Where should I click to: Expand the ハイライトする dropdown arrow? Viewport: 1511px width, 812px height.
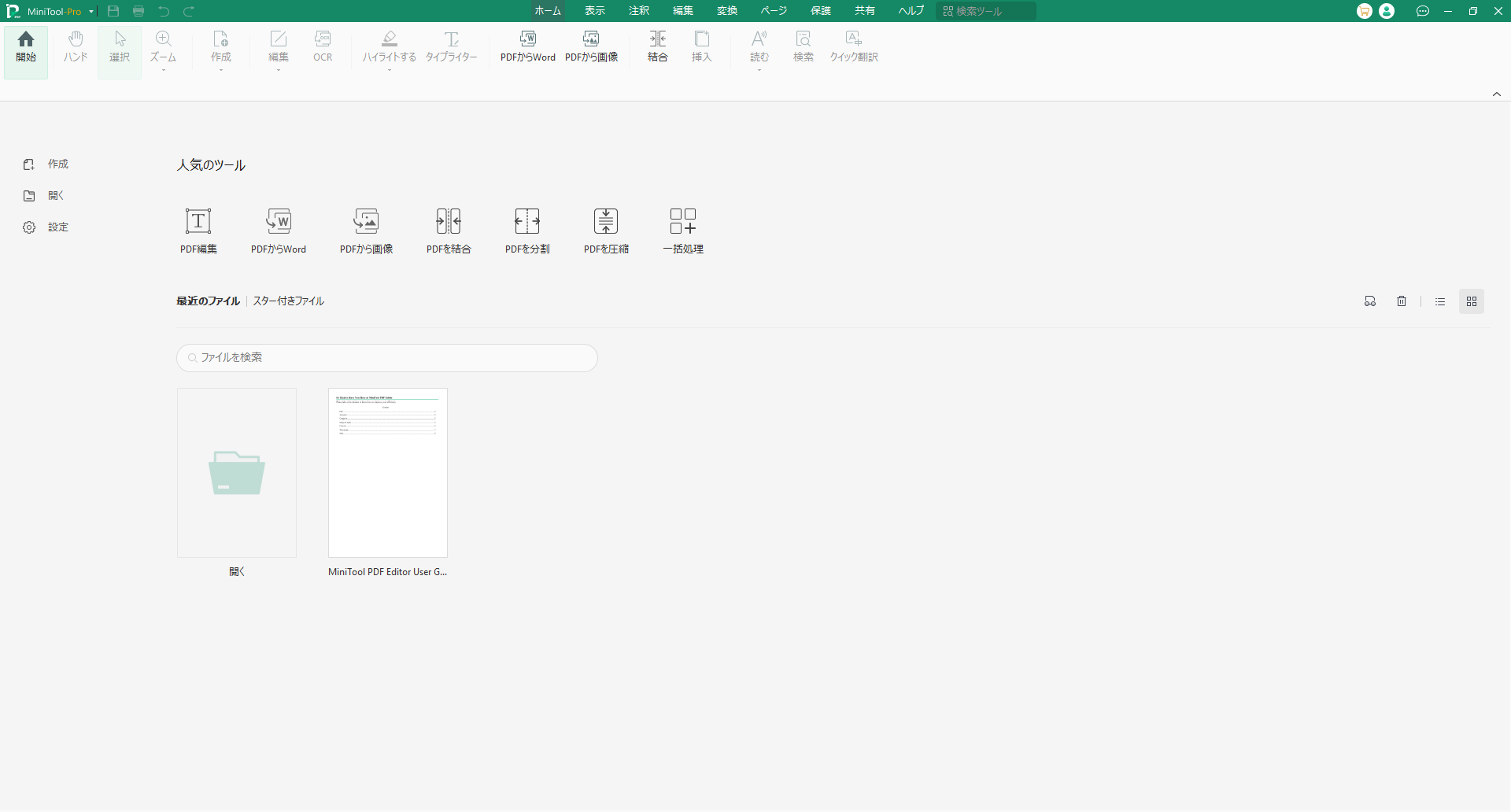coord(389,71)
